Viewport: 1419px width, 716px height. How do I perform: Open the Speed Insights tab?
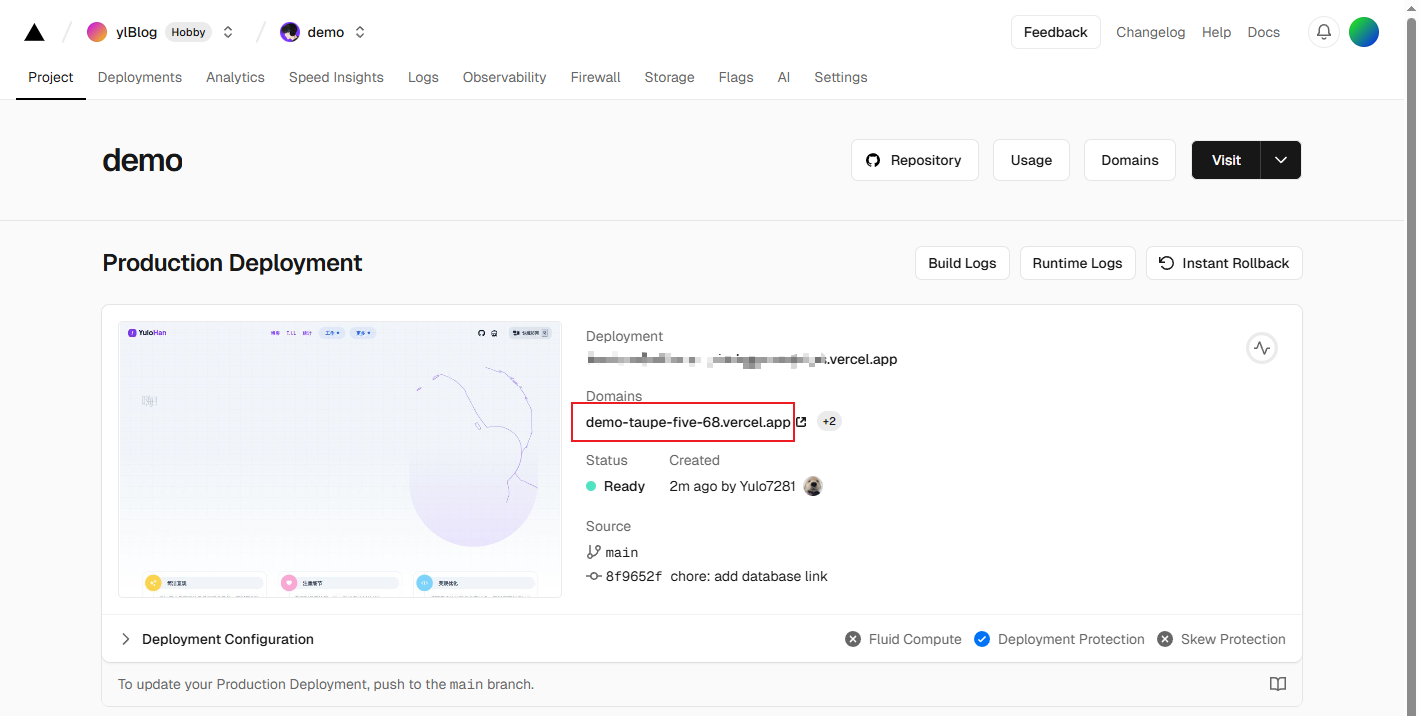[x=336, y=77]
